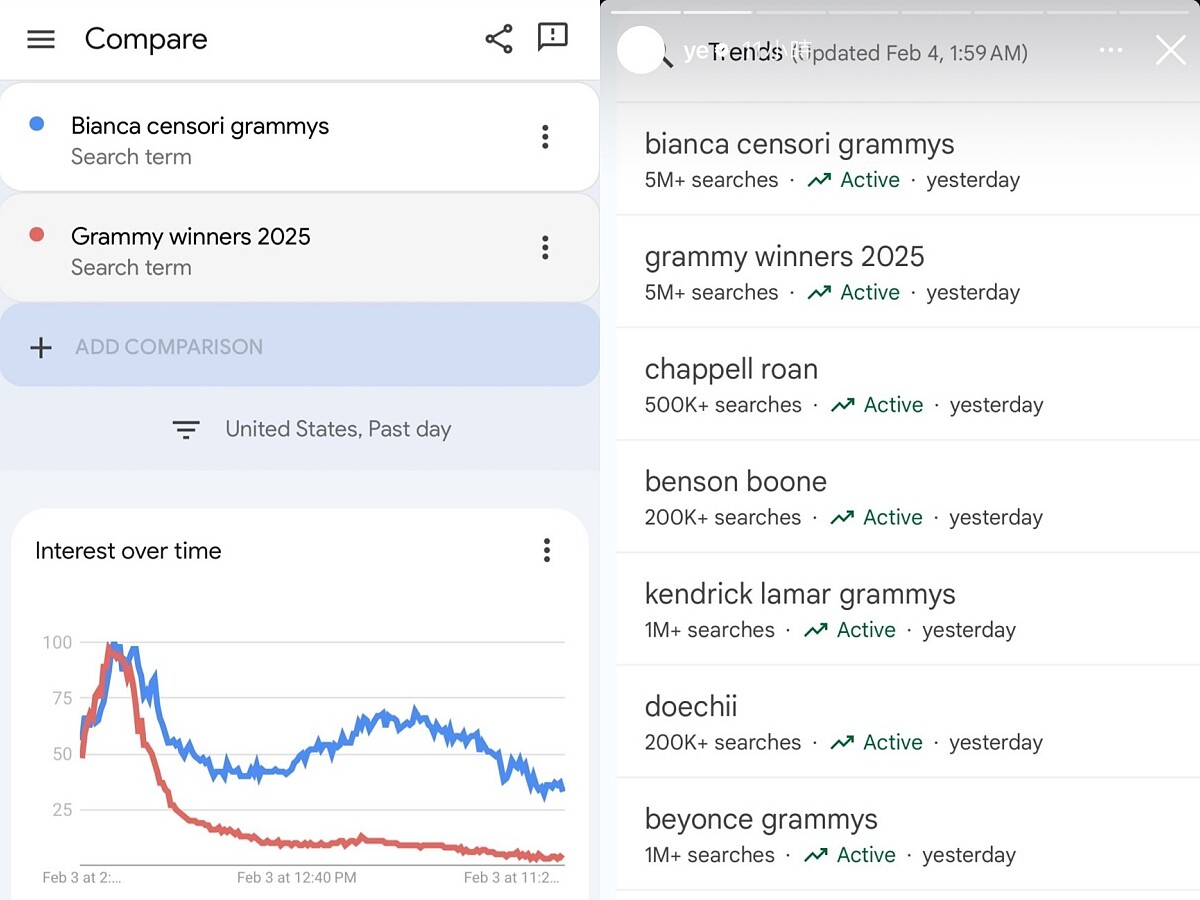Open the send feedback icon
1200x900 pixels.
point(552,38)
